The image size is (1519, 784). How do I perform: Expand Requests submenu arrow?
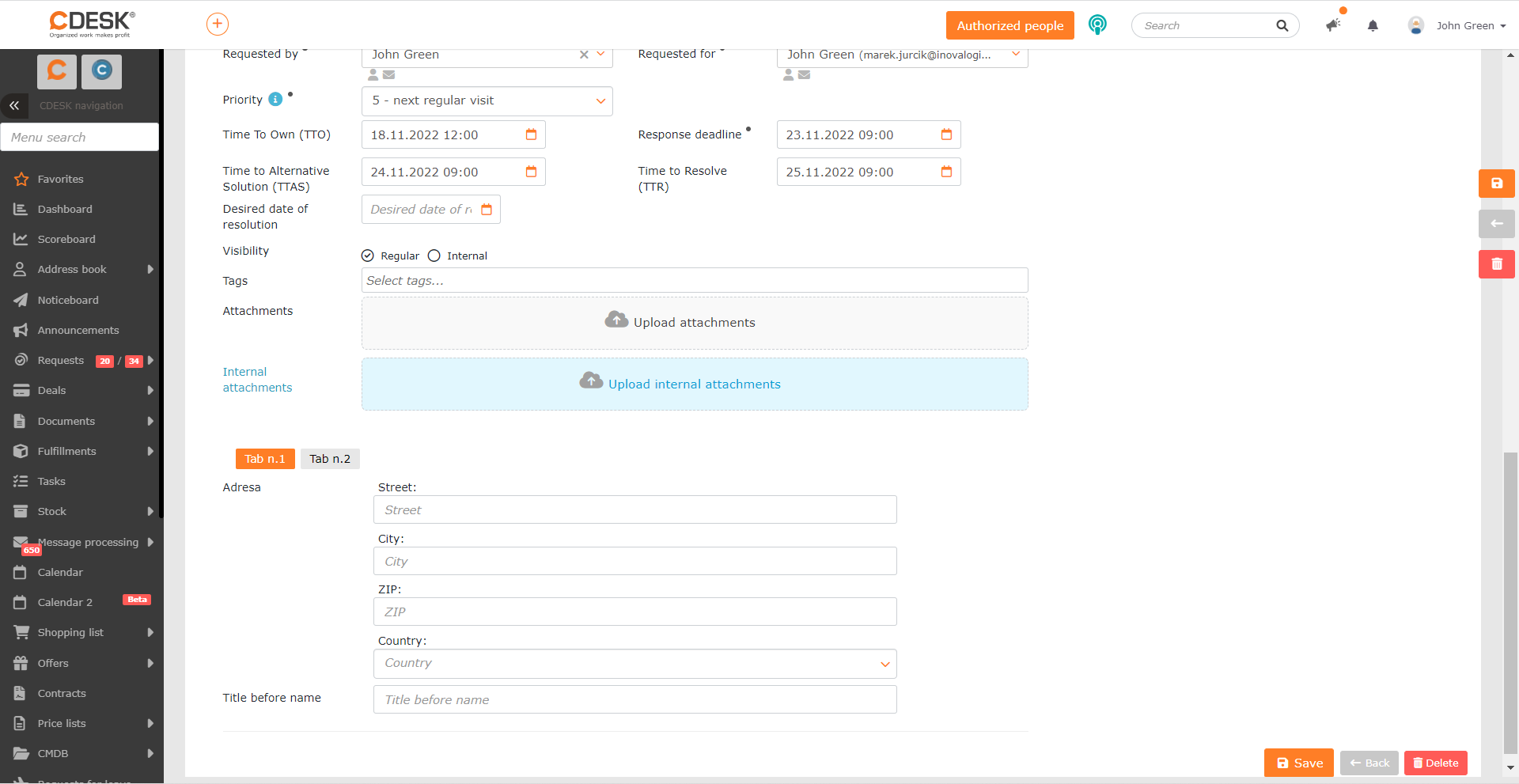point(150,361)
